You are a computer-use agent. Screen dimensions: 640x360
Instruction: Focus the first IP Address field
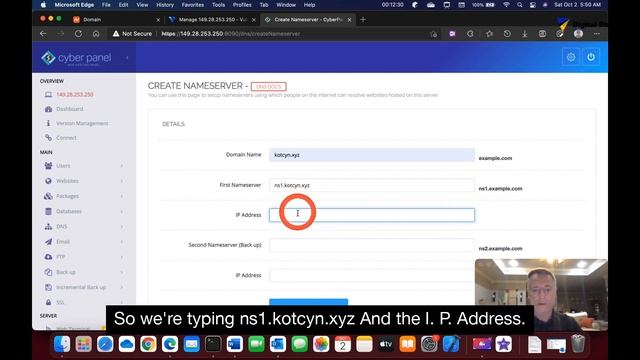pos(372,215)
